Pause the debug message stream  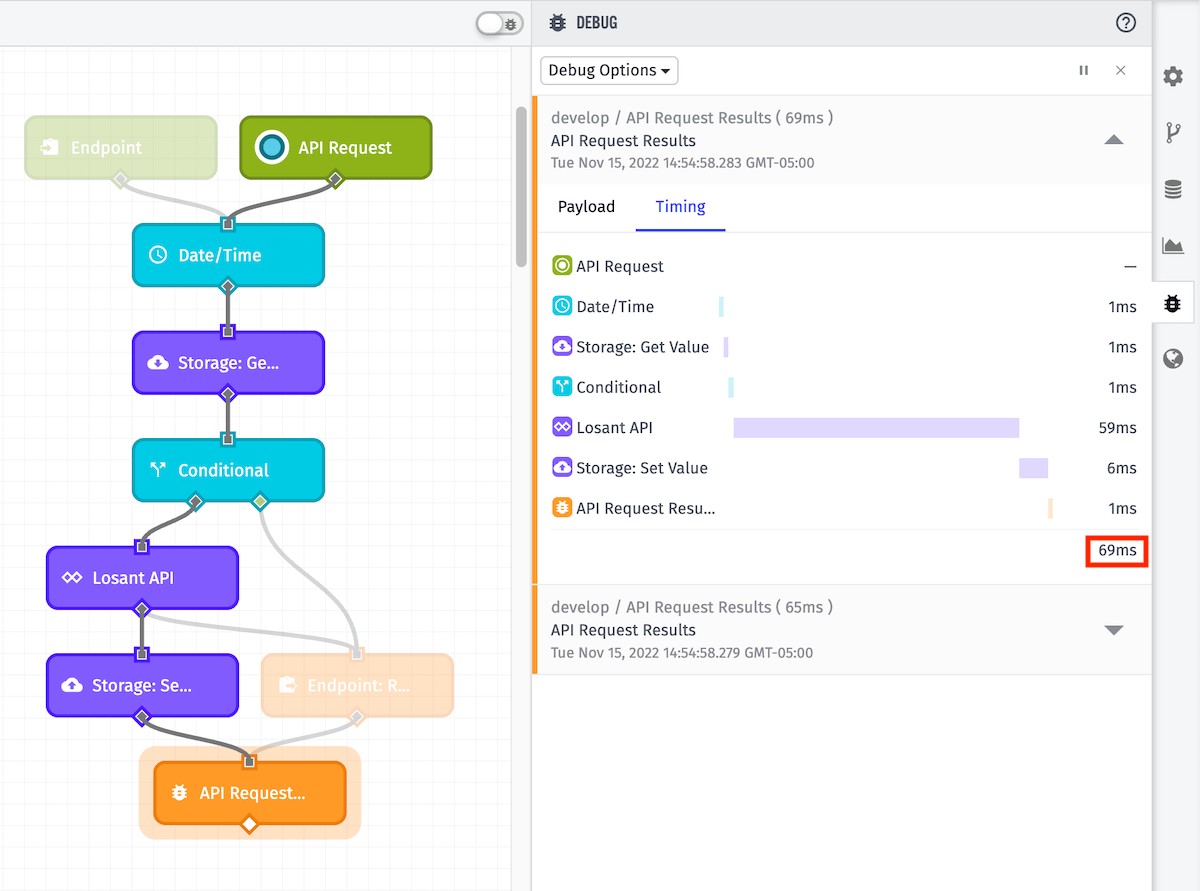click(x=1084, y=70)
